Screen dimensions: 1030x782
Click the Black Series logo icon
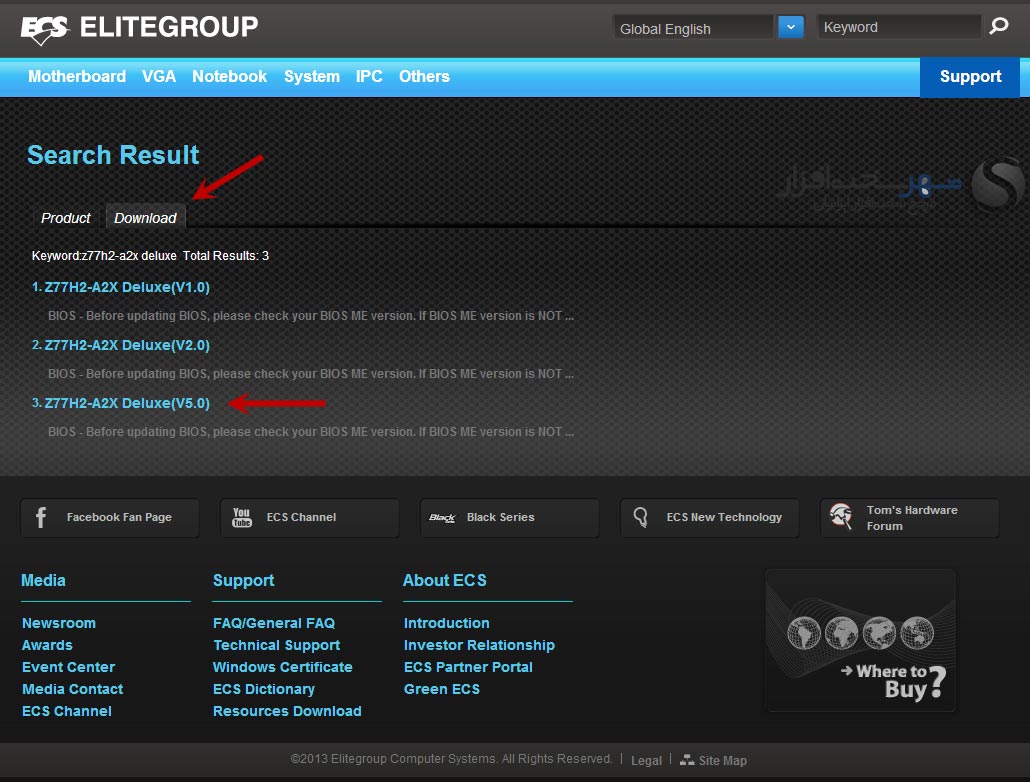442,518
